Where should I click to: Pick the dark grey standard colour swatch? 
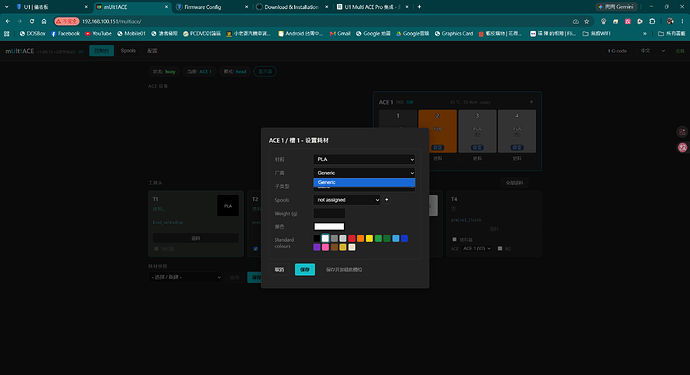click(334, 239)
